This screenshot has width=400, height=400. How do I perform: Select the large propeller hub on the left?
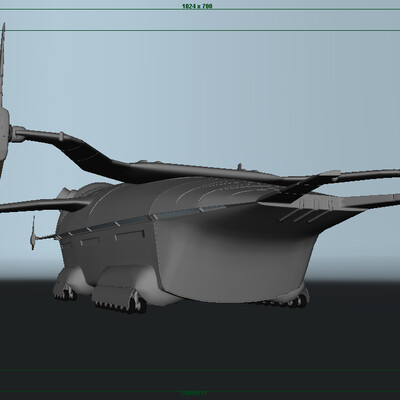coord(4,128)
